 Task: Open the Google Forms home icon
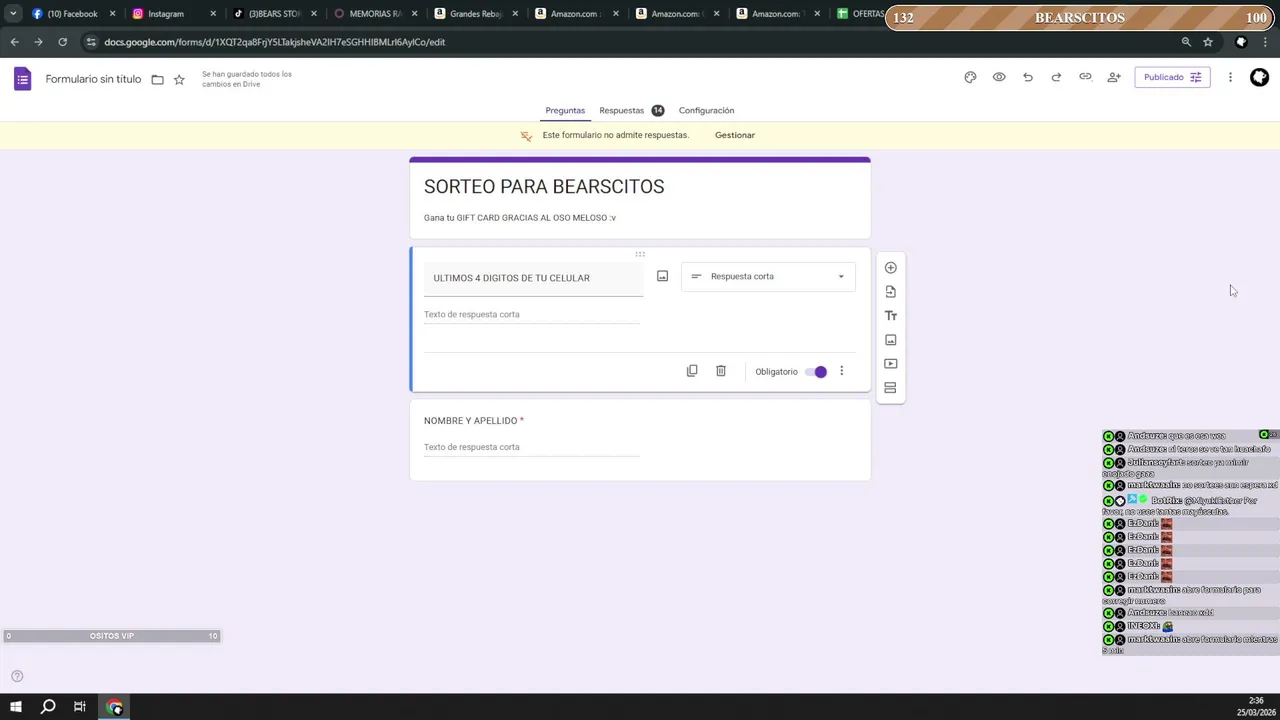coord(22,79)
